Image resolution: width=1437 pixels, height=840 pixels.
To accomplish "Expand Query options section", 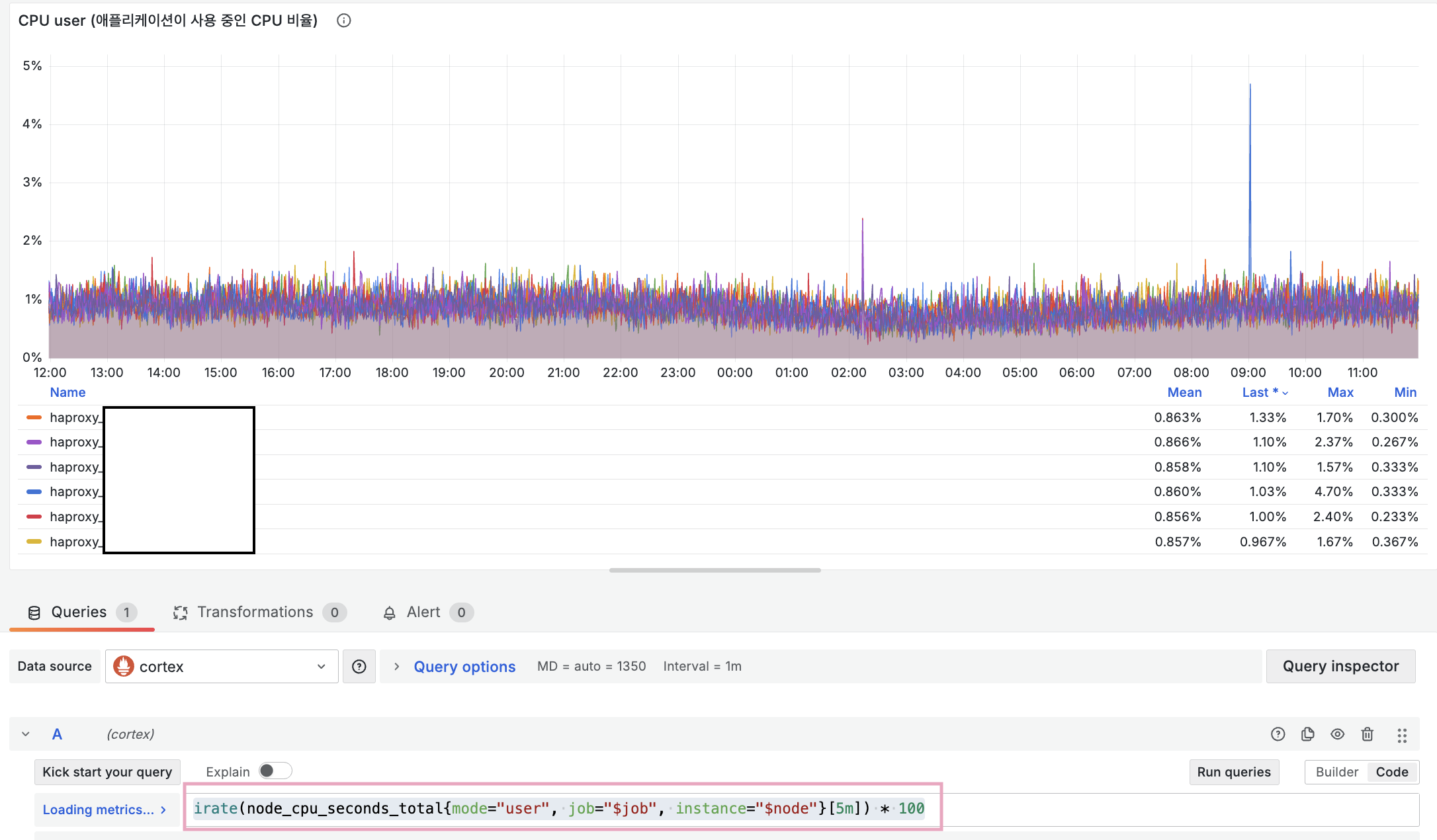I will (x=396, y=666).
